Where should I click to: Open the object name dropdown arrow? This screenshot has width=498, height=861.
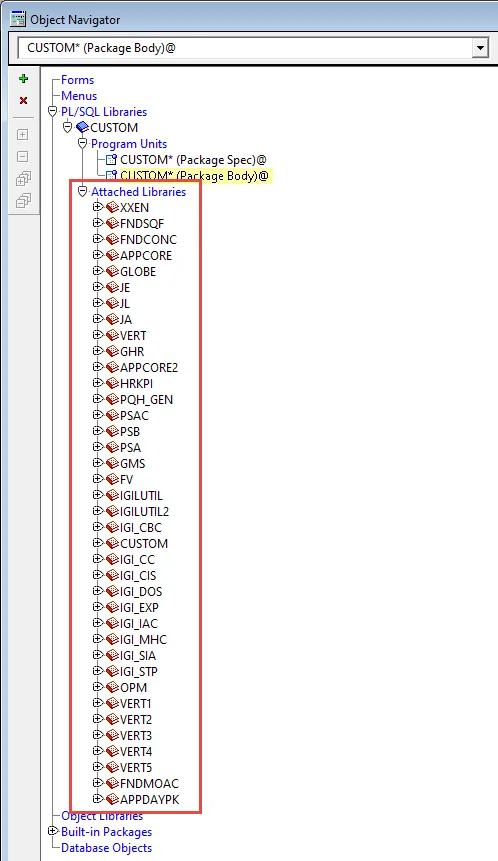(480, 48)
